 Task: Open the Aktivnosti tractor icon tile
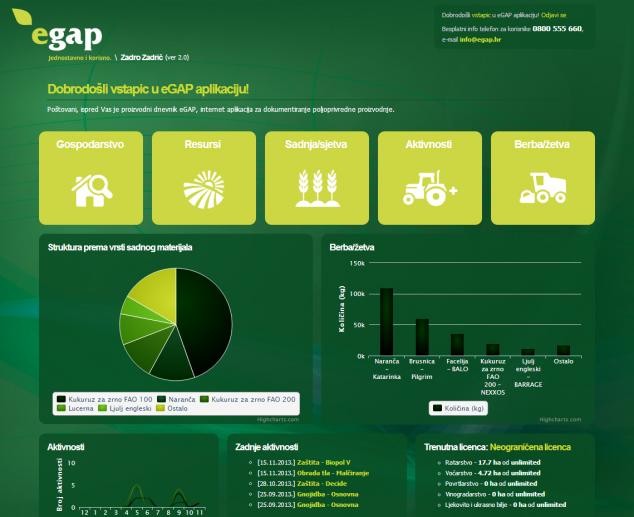[x=430, y=178]
